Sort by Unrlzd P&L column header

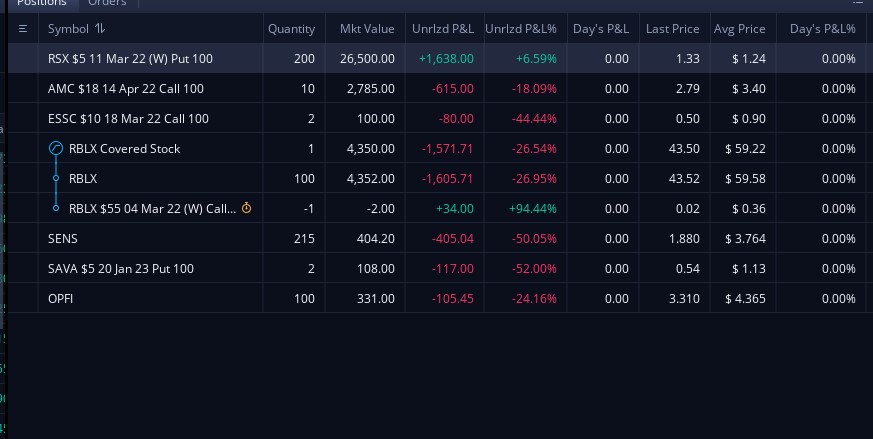click(x=443, y=29)
